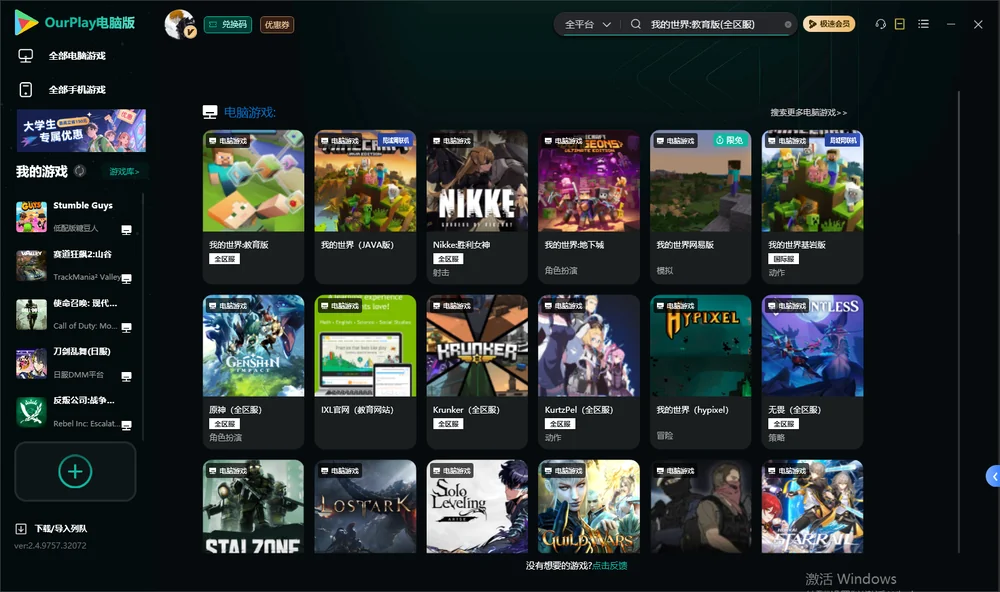
Task: Open the 我的世界 (hypixel) game card
Action: (701, 372)
